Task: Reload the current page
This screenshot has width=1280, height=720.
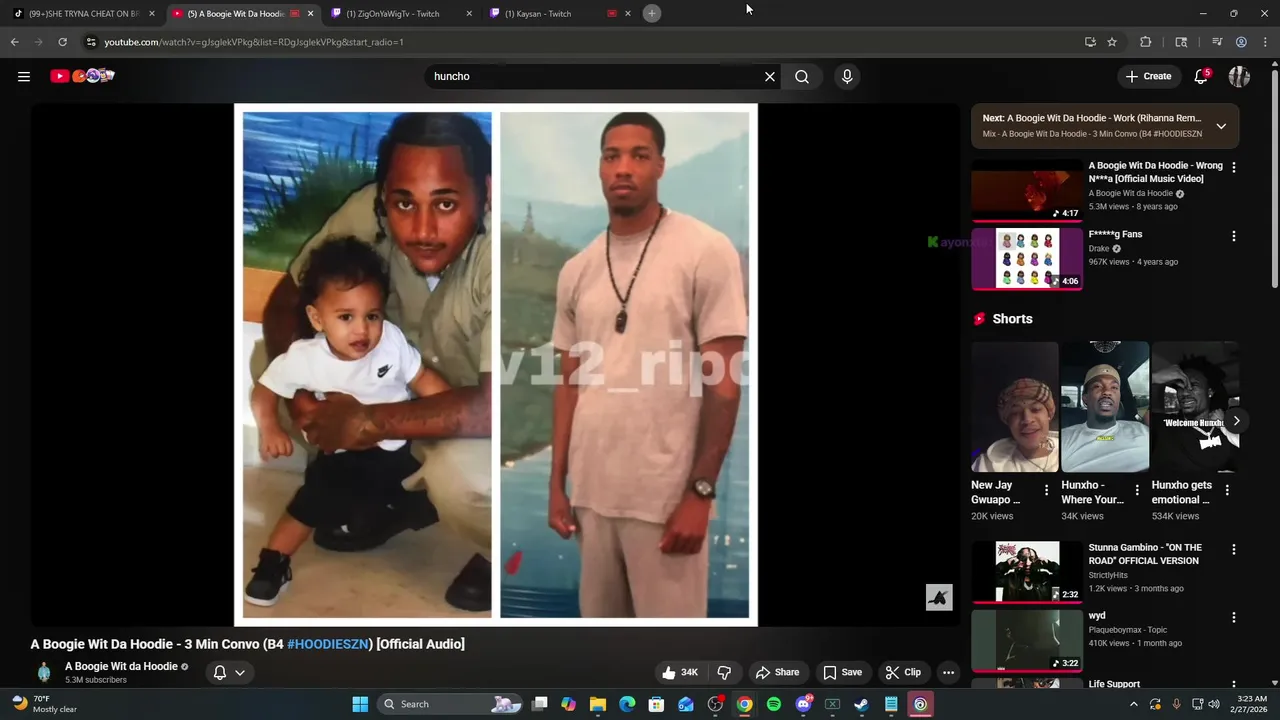Action: [62, 42]
